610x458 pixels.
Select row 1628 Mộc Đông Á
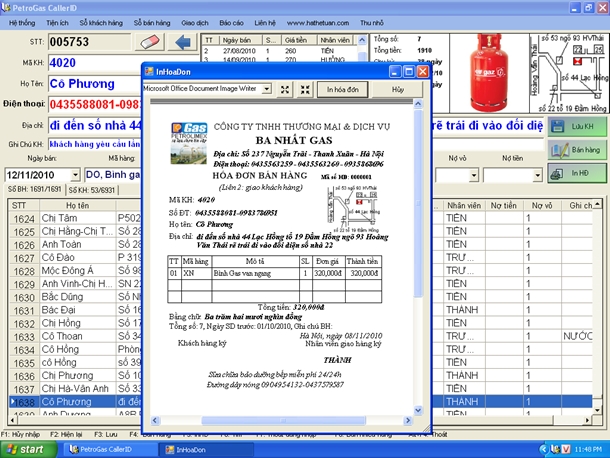pyautogui.click(x=76, y=271)
